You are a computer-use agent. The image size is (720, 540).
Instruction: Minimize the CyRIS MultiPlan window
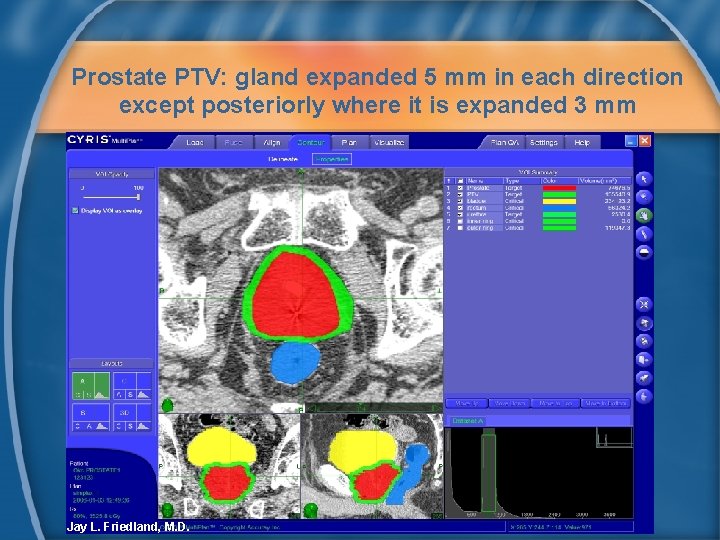[x=631, y=141]
